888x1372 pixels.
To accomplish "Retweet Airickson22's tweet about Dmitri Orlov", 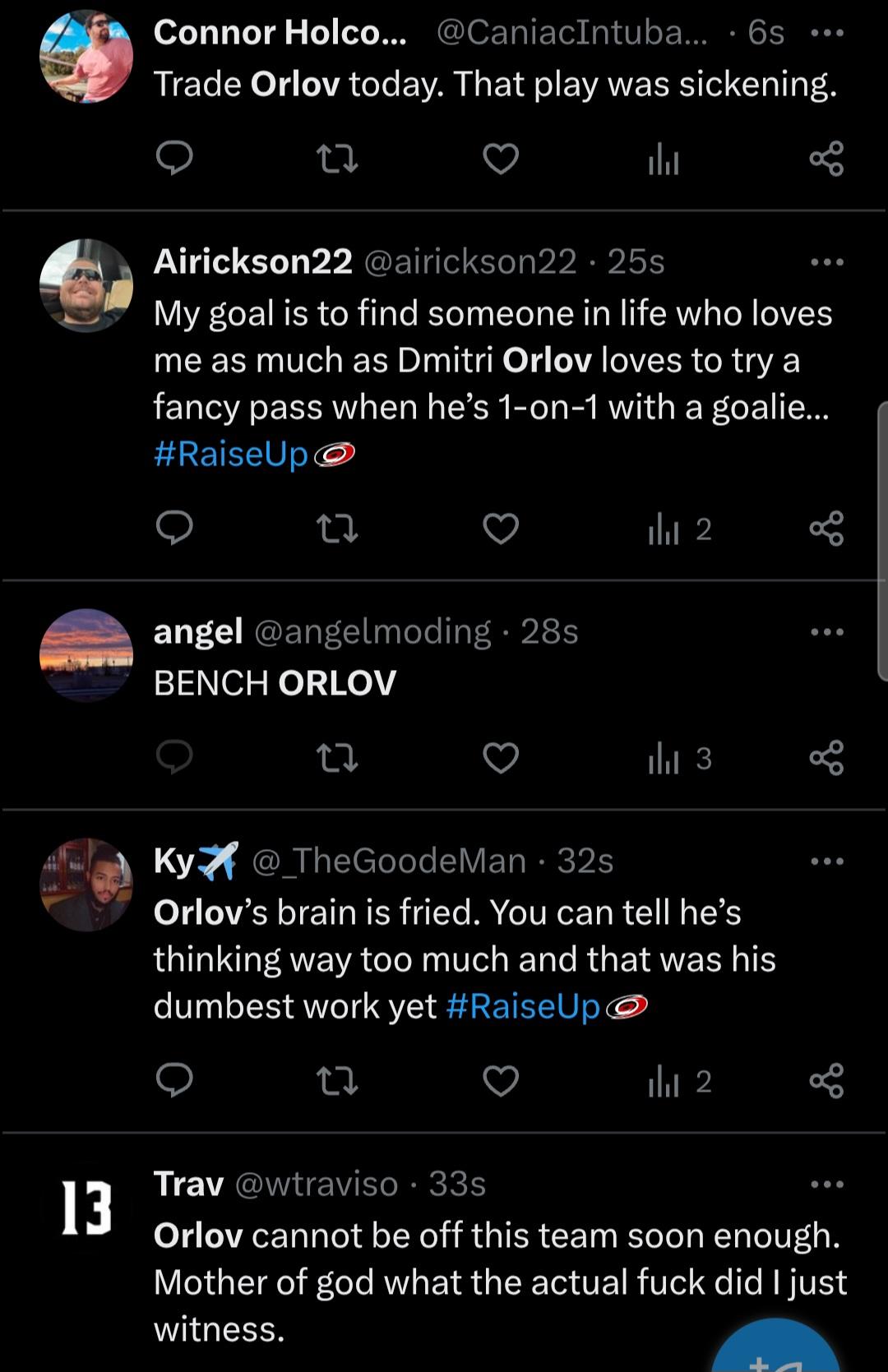I will (x=338, y=529).
